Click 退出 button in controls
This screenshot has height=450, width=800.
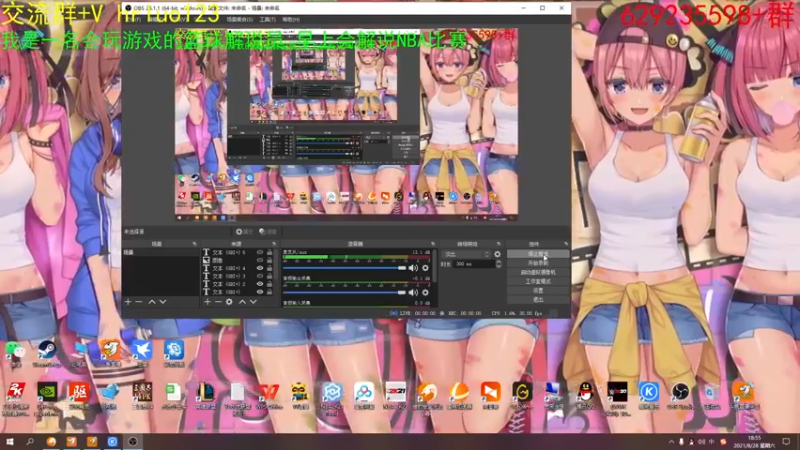tap(538, 299)
